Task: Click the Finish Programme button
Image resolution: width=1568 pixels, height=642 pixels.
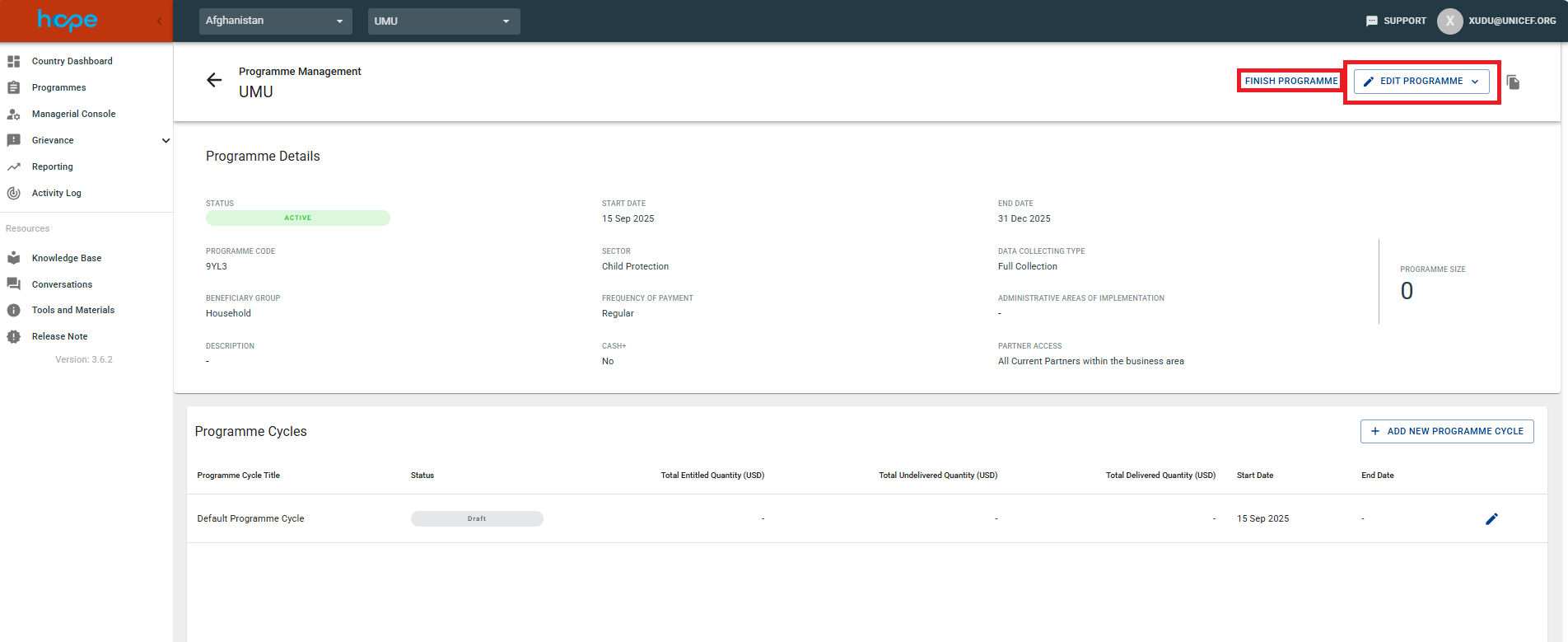Action: [1290, 81]
